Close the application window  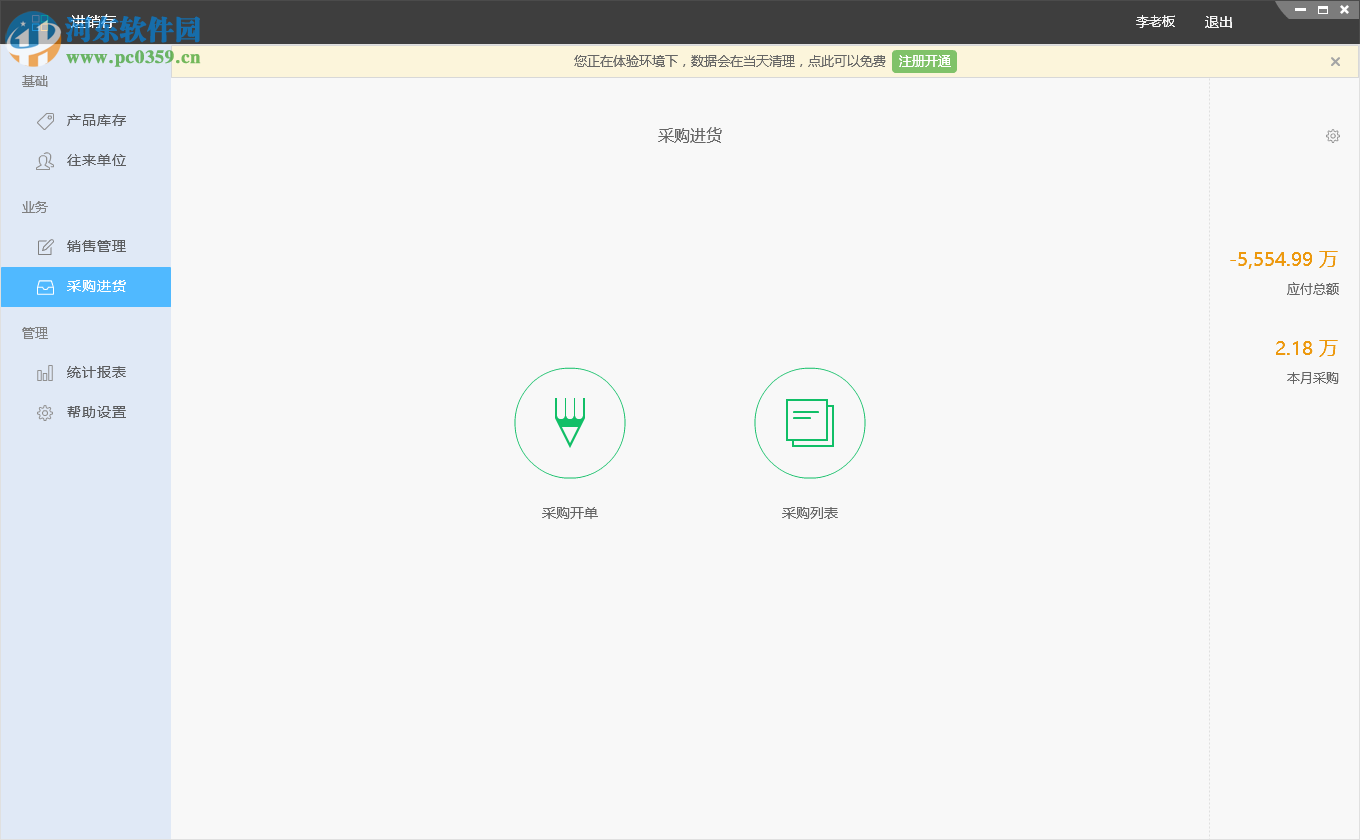click(1345, 10)
